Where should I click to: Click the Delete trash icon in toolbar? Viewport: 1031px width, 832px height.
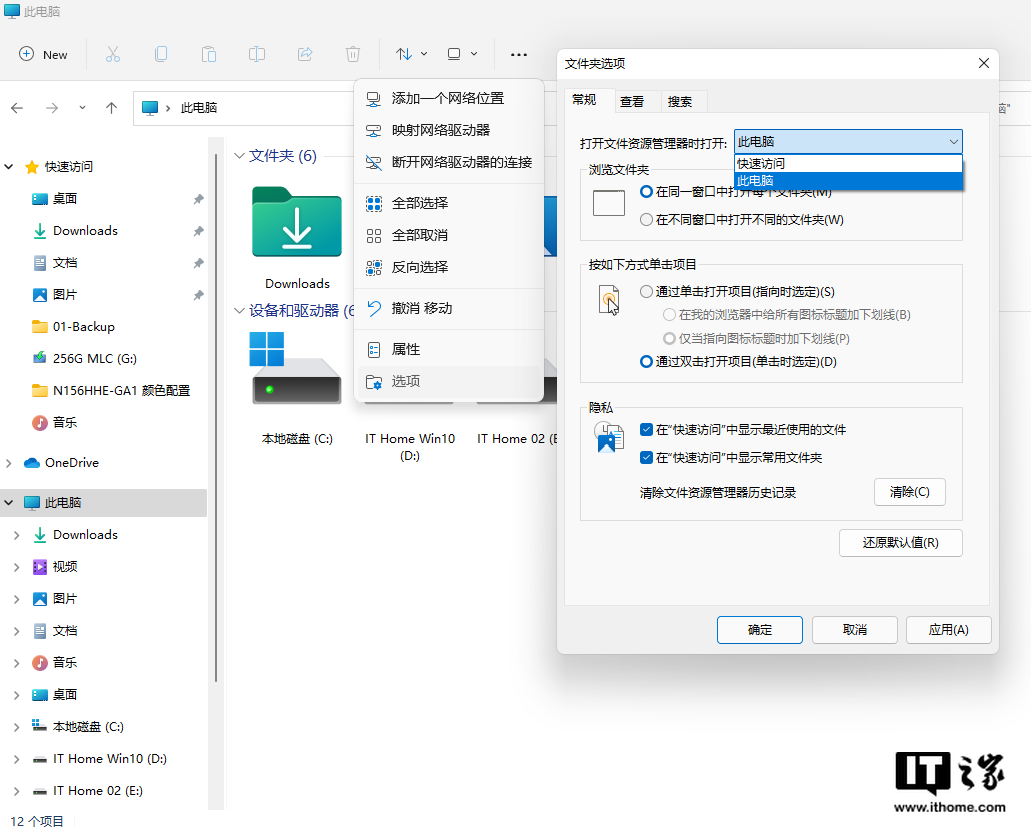[x=353, y=54]
